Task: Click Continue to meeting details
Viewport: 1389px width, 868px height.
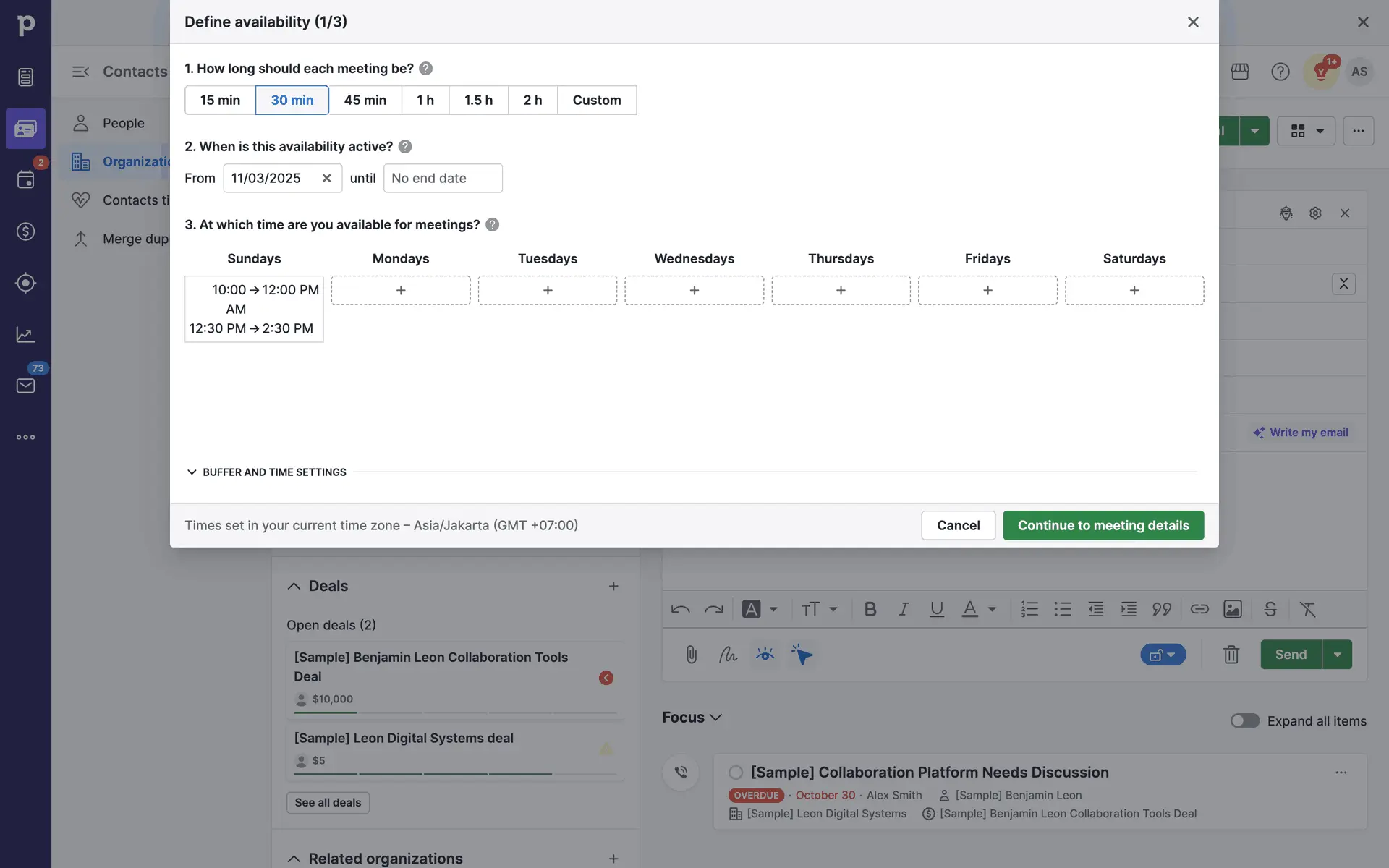Action: (x=1103, y=525)
